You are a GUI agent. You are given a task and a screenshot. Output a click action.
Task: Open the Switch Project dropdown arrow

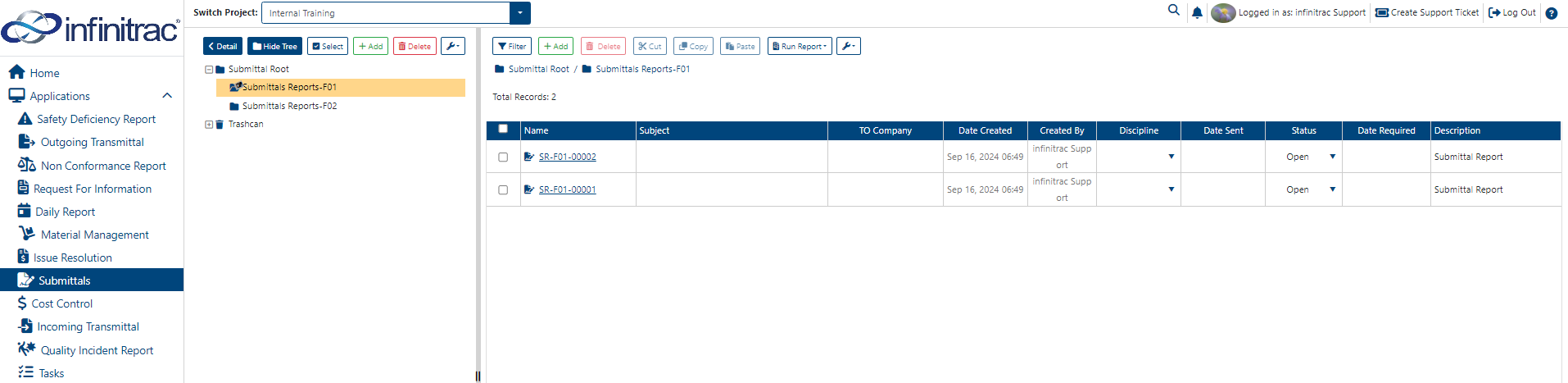pos(520,13)
